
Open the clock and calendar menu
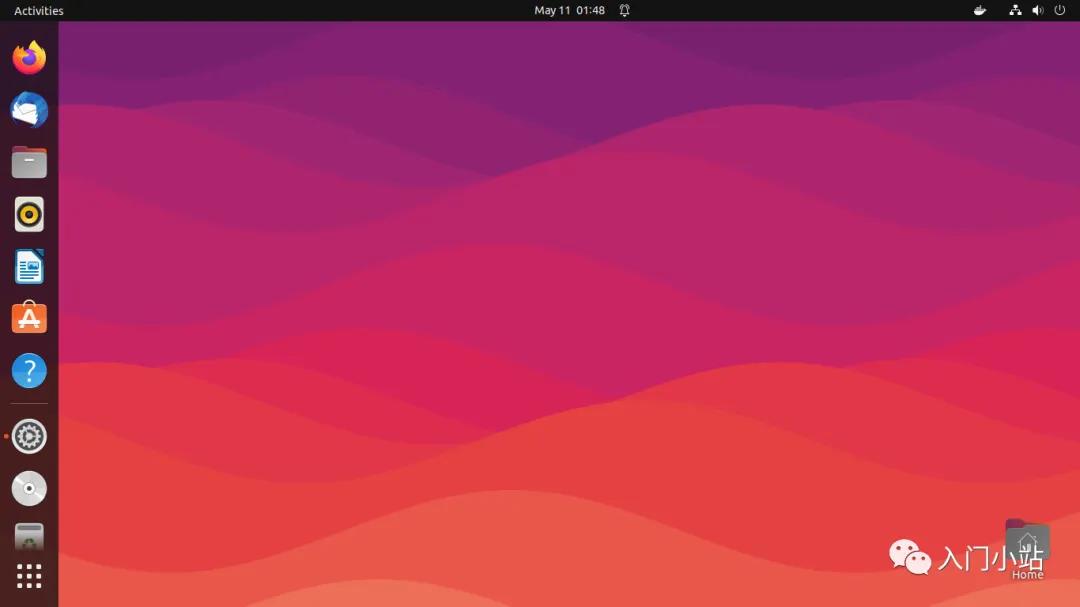coord(569,11)
